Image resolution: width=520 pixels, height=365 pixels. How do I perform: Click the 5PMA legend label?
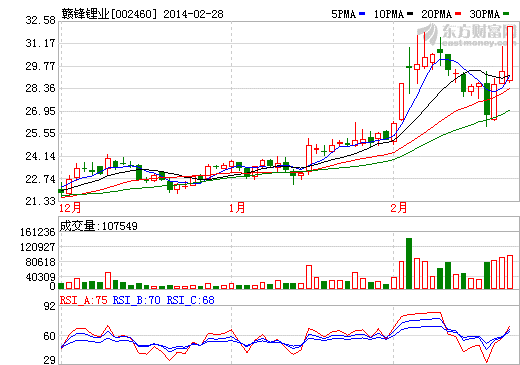point(344,14)
